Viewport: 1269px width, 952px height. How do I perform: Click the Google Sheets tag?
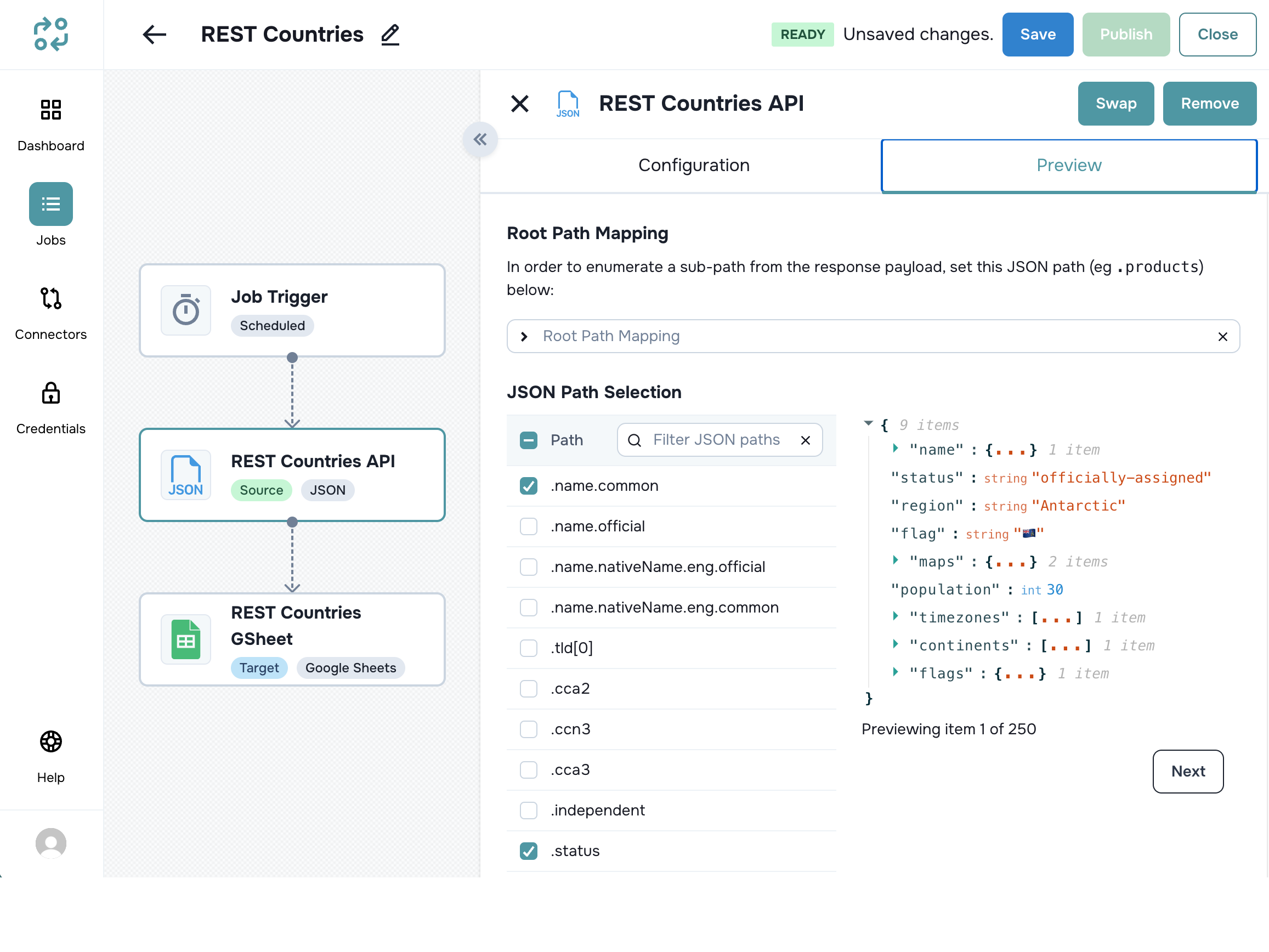coord(350,668)
